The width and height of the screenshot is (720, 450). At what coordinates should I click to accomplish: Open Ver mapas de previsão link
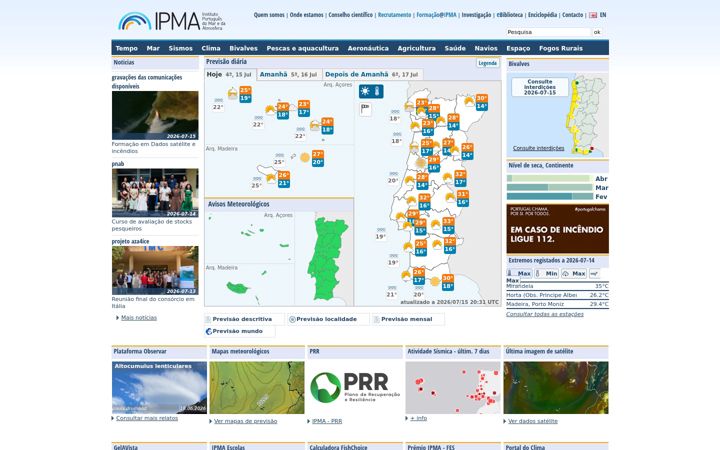pos(245,421)
